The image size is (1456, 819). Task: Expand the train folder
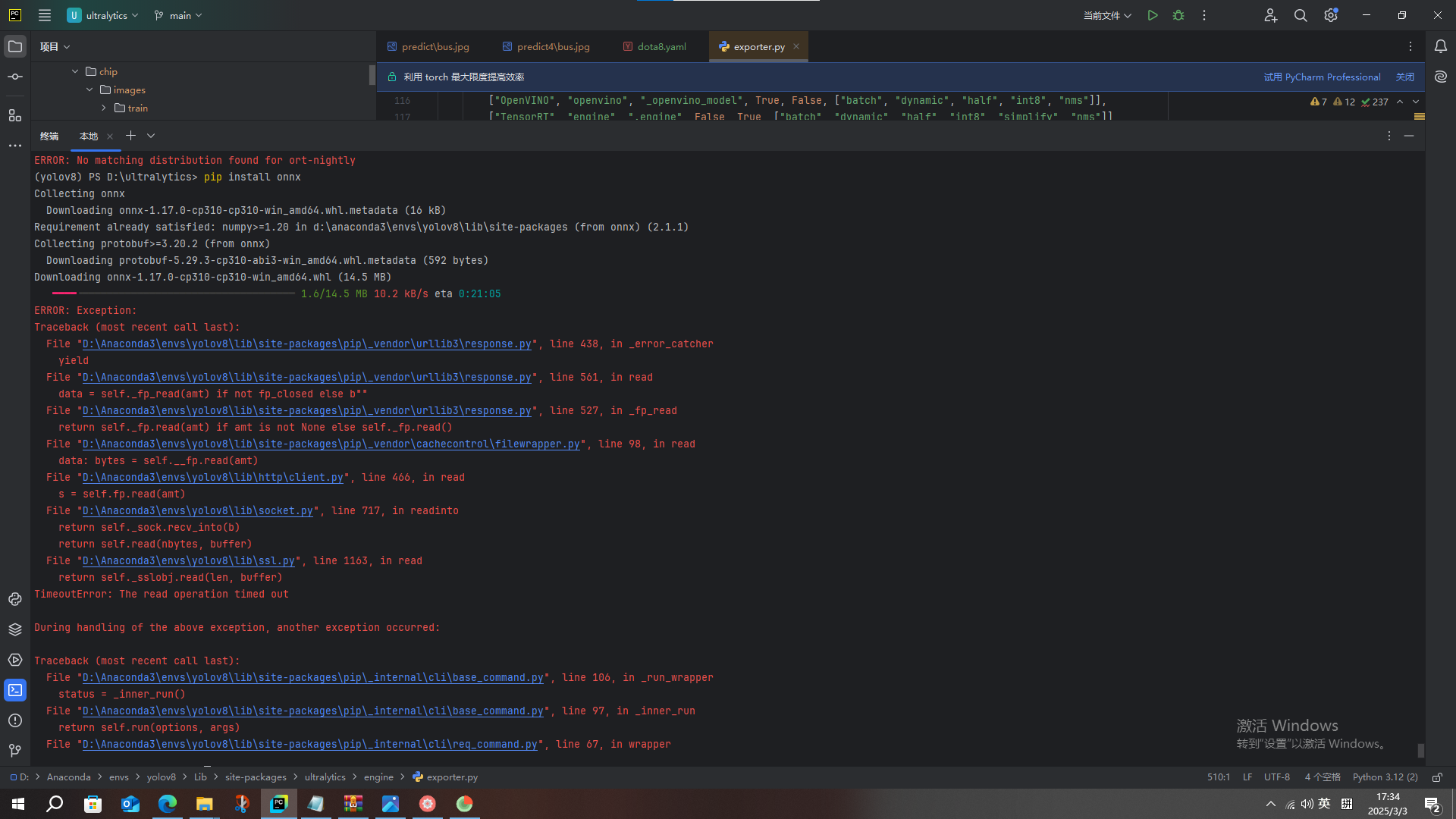[104, 108]
